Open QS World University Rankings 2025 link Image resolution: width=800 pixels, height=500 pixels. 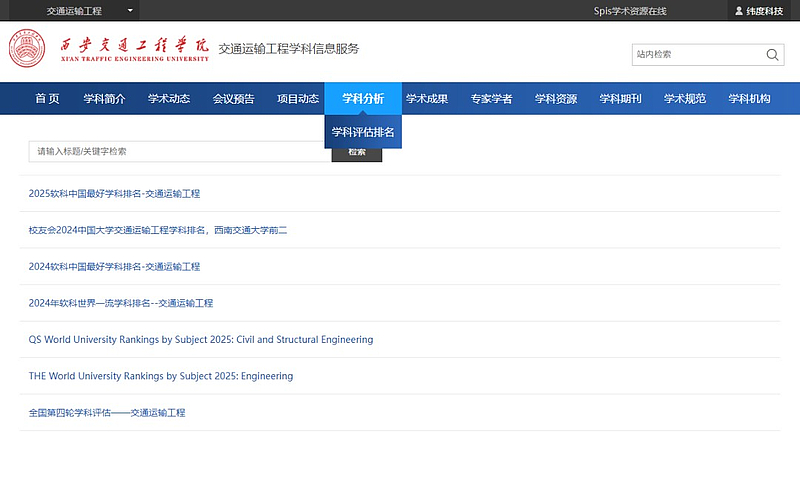point(201,340)
